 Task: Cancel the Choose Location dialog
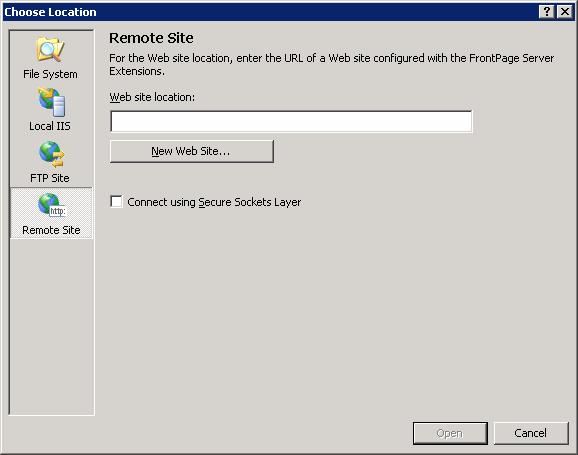(531, 433)
